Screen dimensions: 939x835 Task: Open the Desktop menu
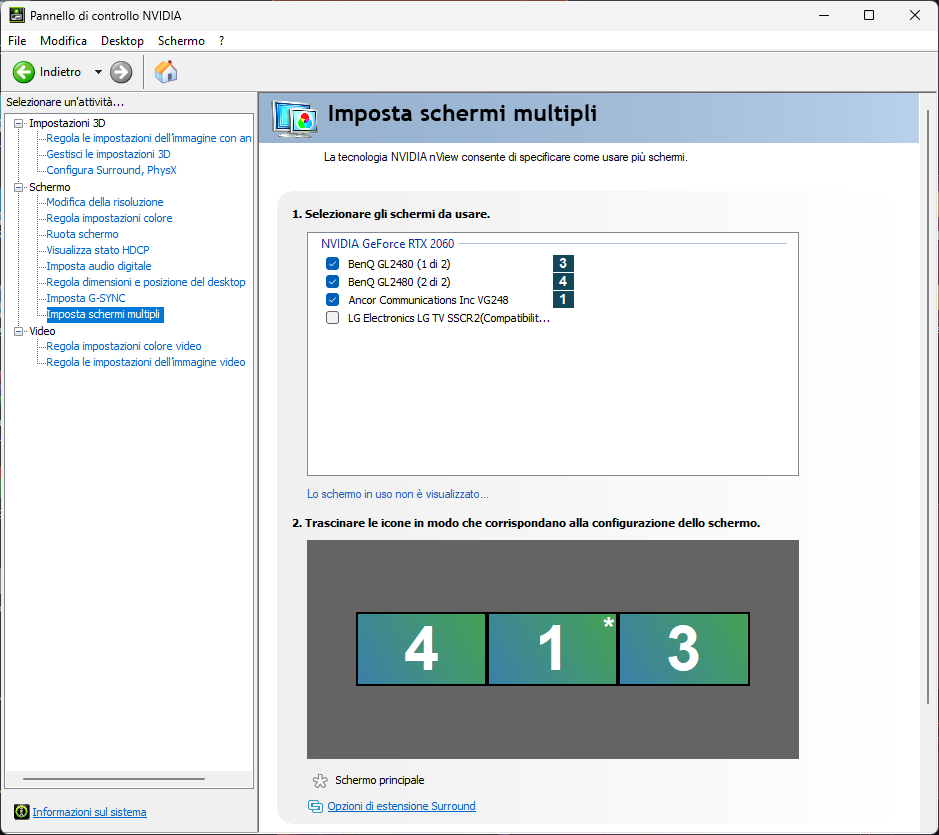pos(122,41)
